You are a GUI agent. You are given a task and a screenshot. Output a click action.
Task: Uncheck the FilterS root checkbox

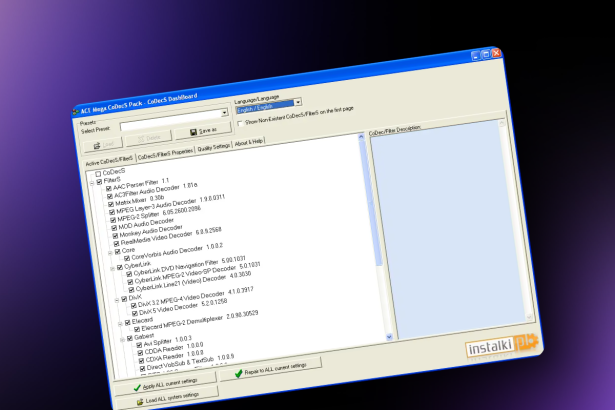99,182
